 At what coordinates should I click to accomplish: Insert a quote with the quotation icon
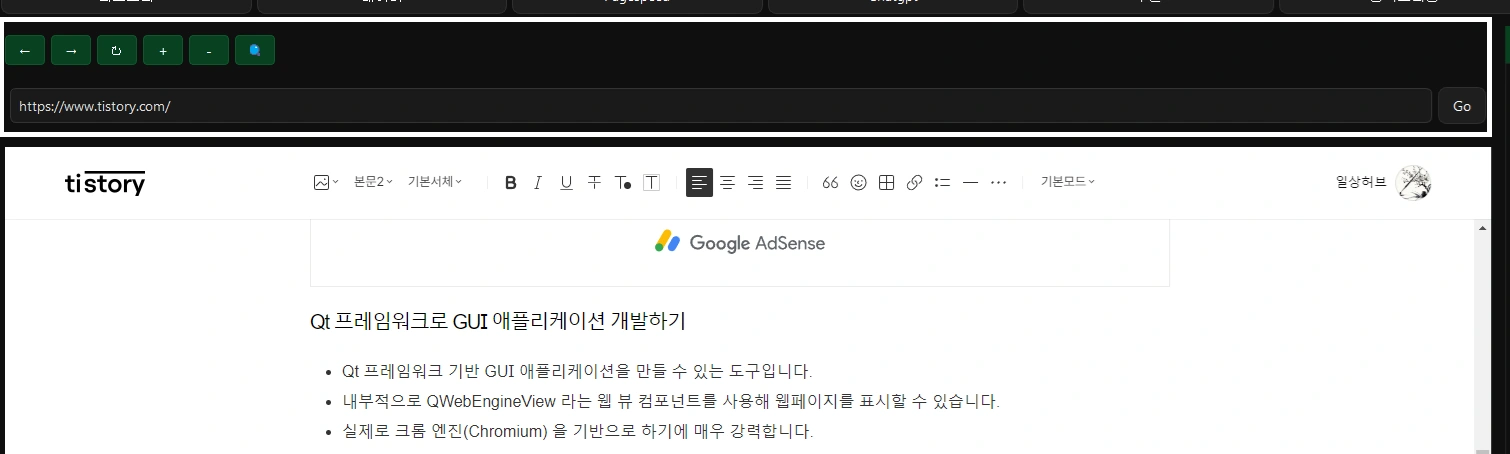pos(830,183)
